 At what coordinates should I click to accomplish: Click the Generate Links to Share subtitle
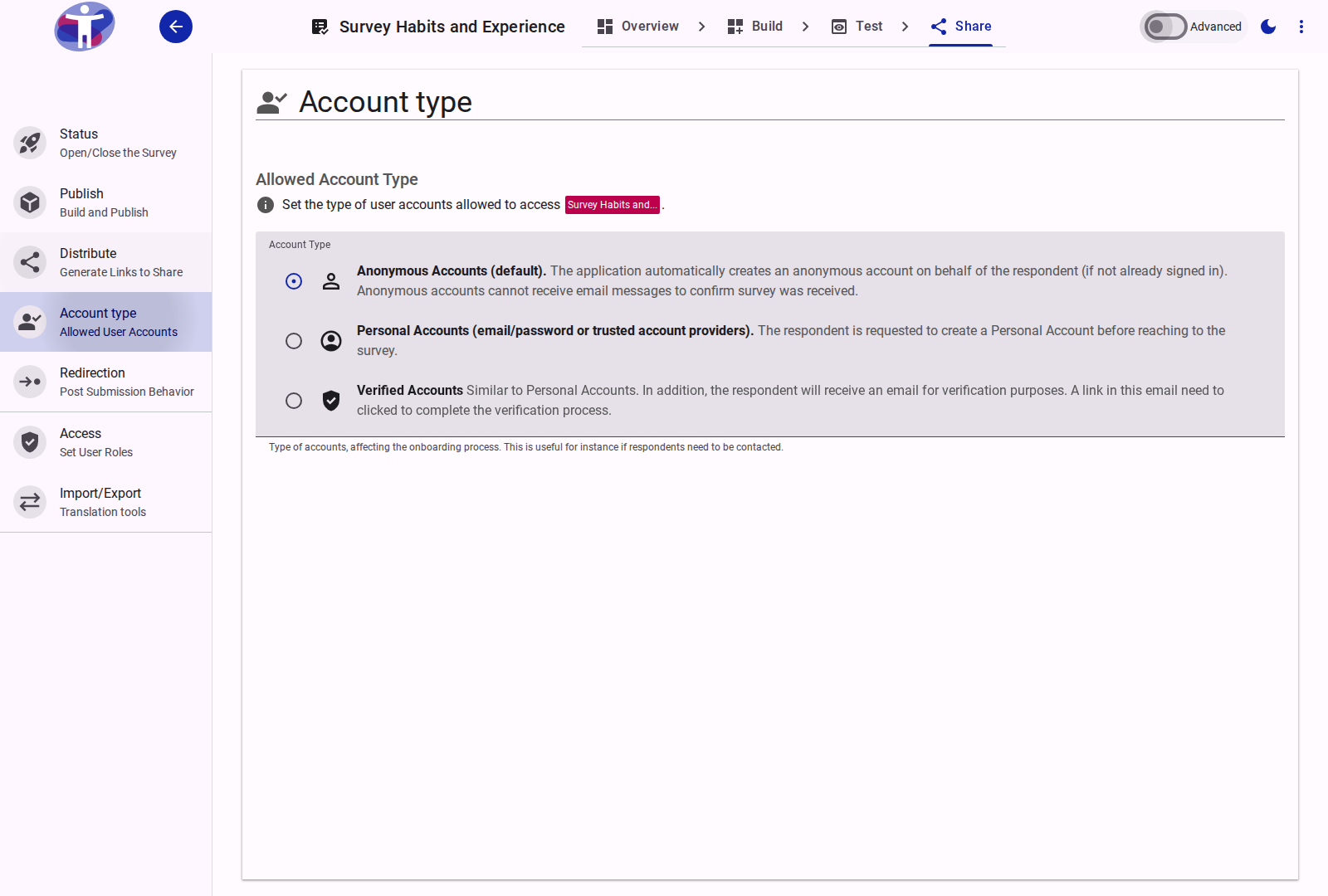pyautogui.click(x=121, y=272)
